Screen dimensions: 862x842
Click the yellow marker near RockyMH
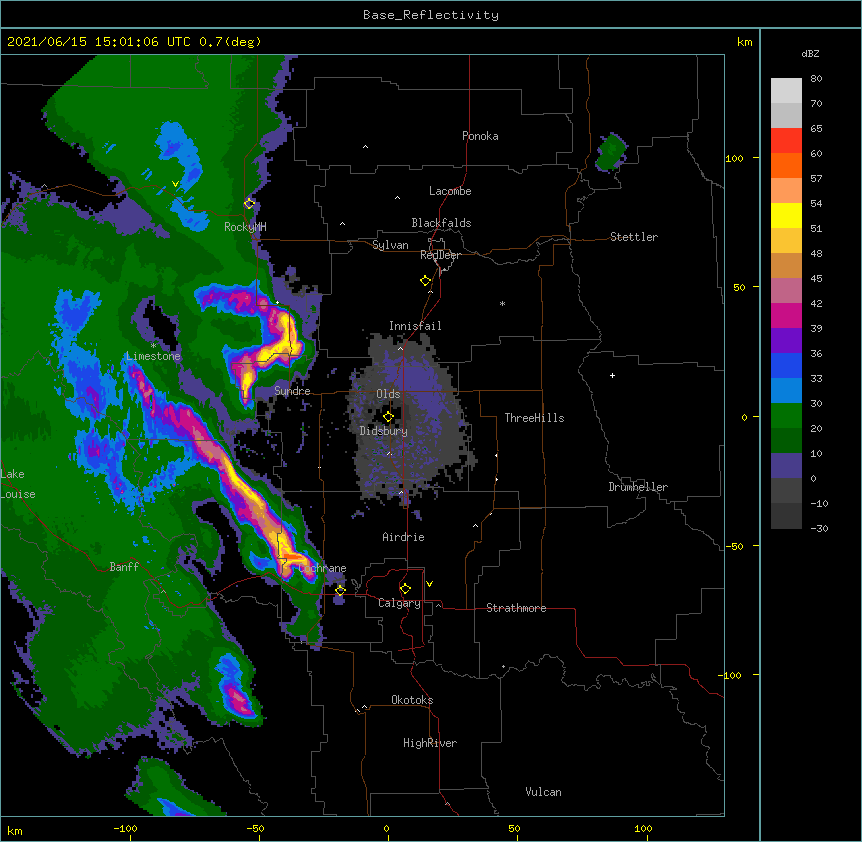(x=249, y=204)
